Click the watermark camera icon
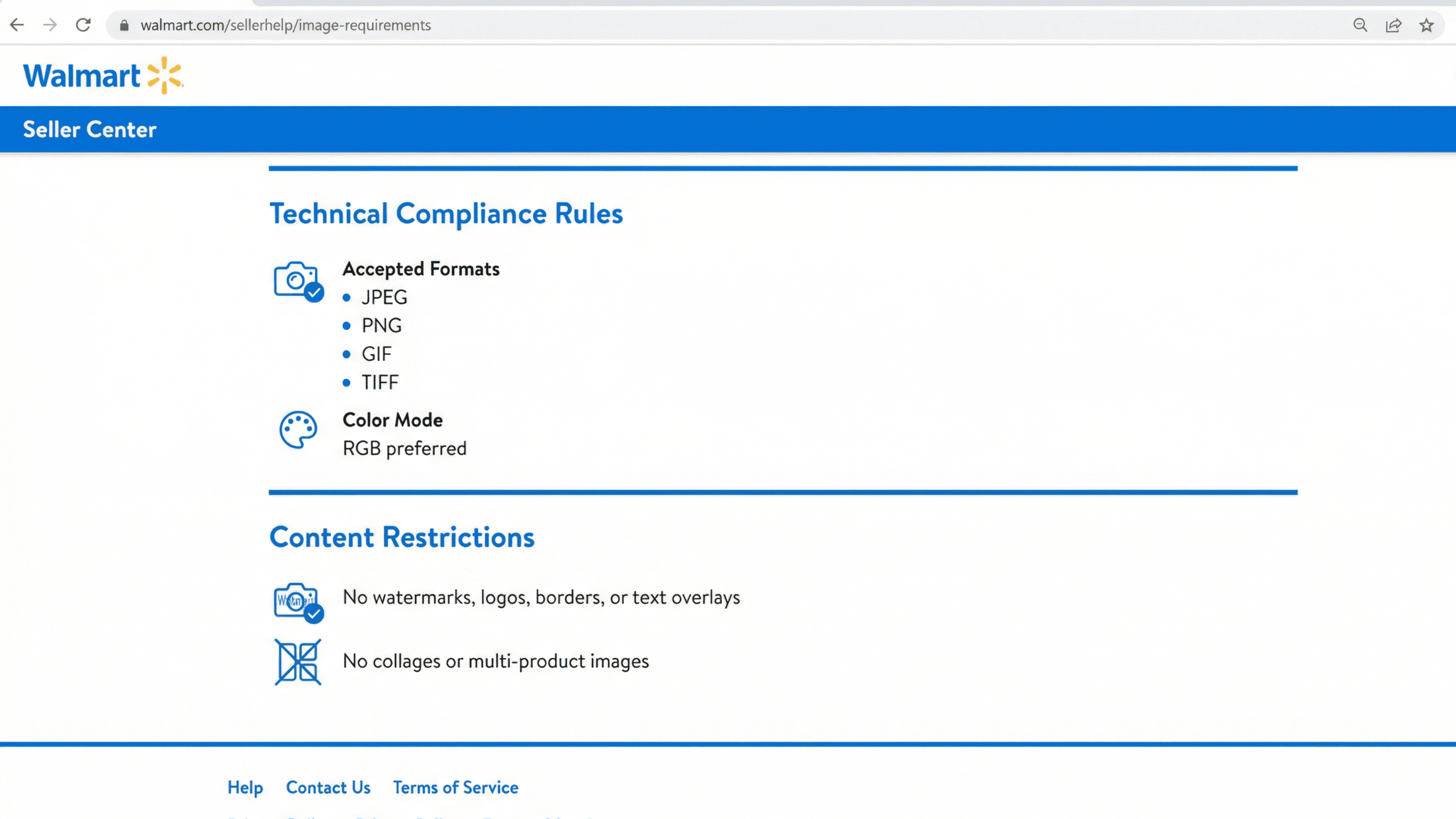Screen dimensions: 1456x819 pyautogui.click(x=298, y=602)
